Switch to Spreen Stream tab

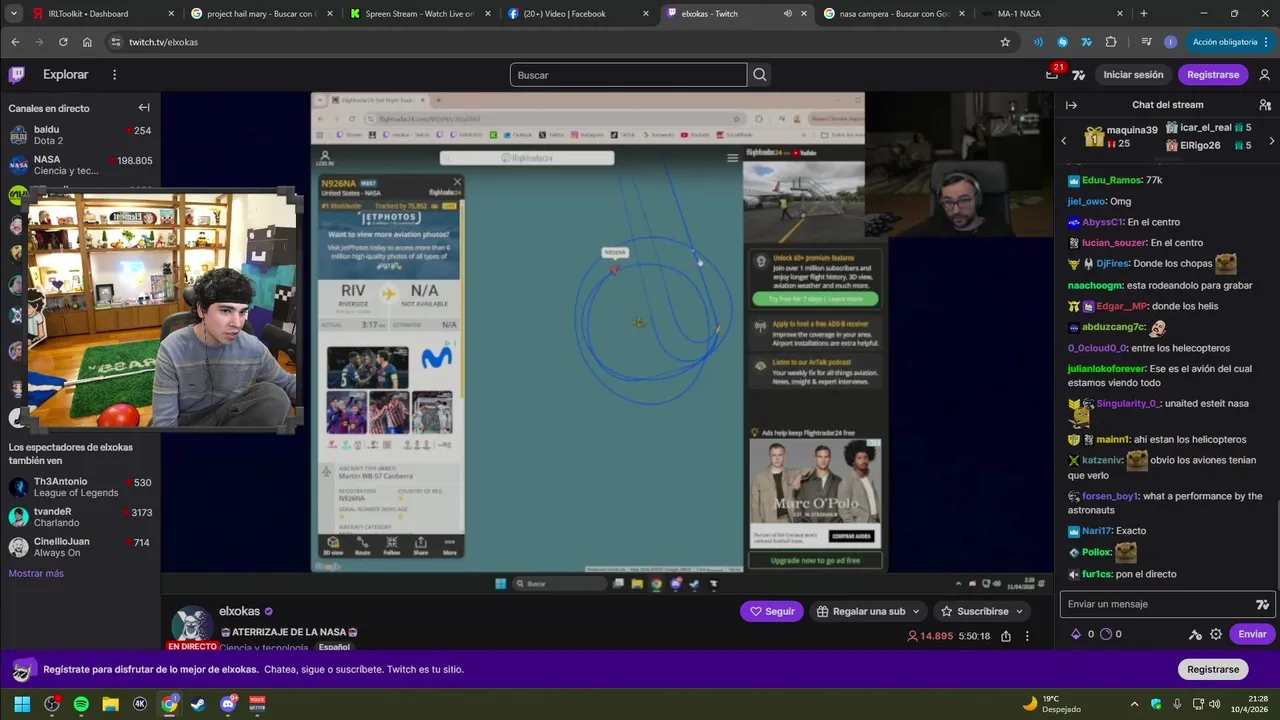click(418, 14)
